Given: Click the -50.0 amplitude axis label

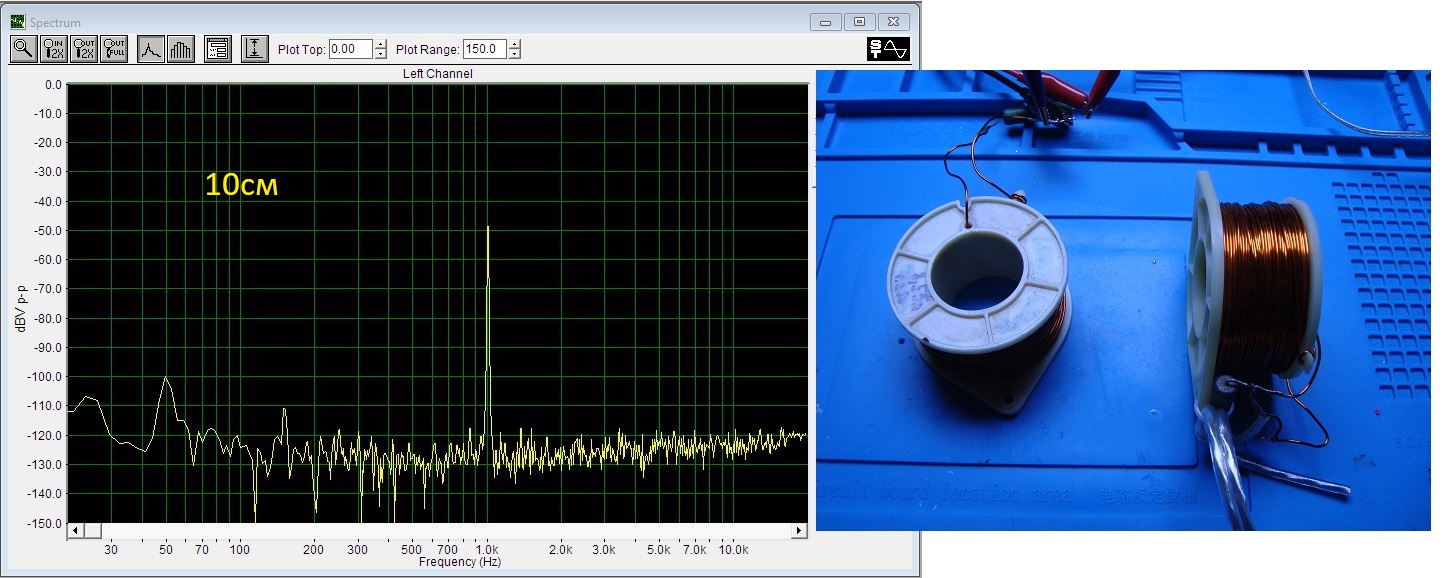Looking at the screenshot, I should click(48, 231).
